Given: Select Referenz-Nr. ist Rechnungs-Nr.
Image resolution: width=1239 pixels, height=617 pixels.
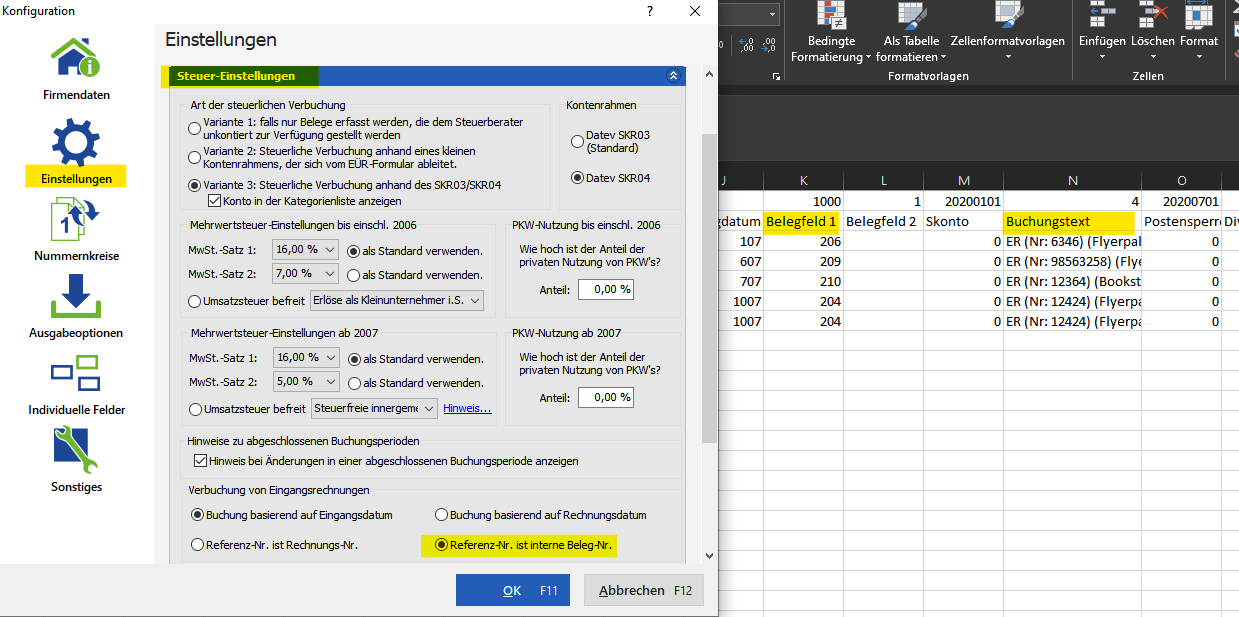Looking at the screenshot, I should point(196,545).
